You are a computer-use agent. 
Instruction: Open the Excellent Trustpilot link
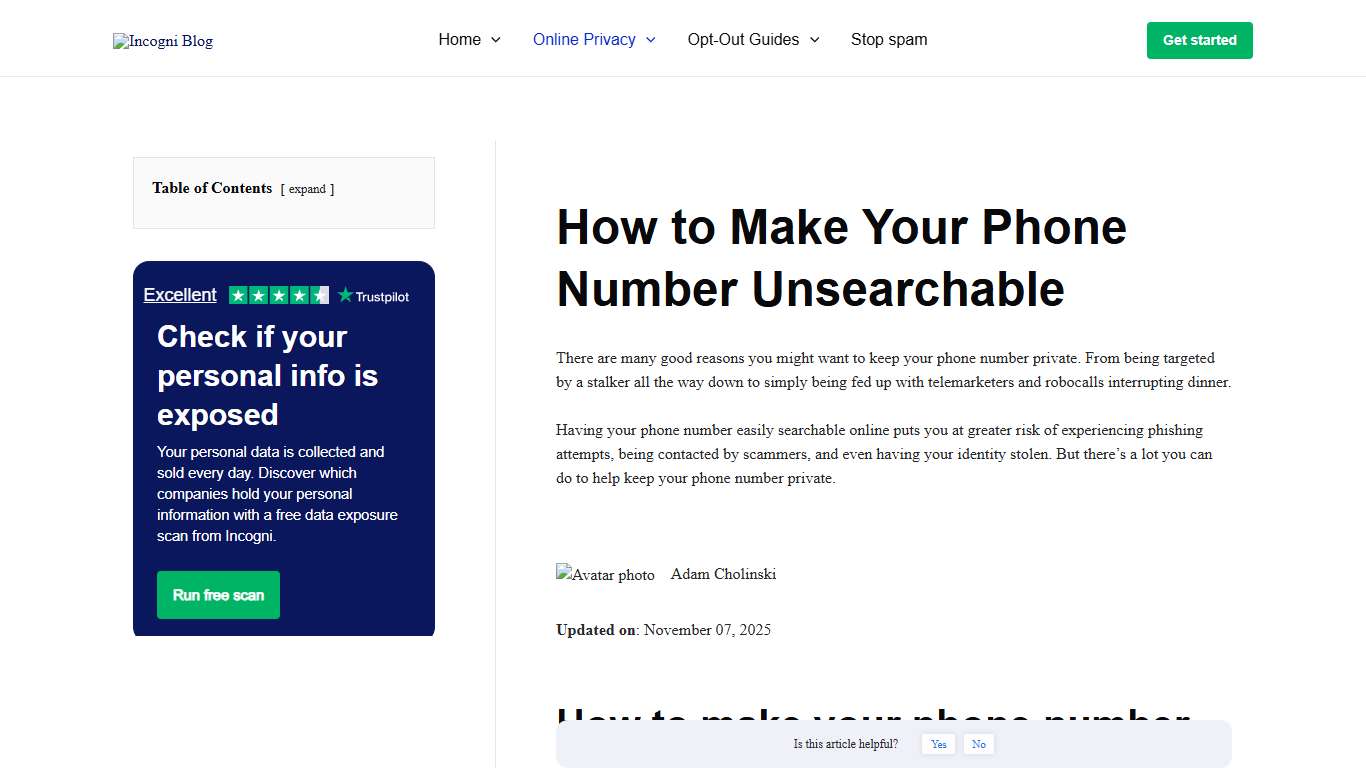coord(180,294)
